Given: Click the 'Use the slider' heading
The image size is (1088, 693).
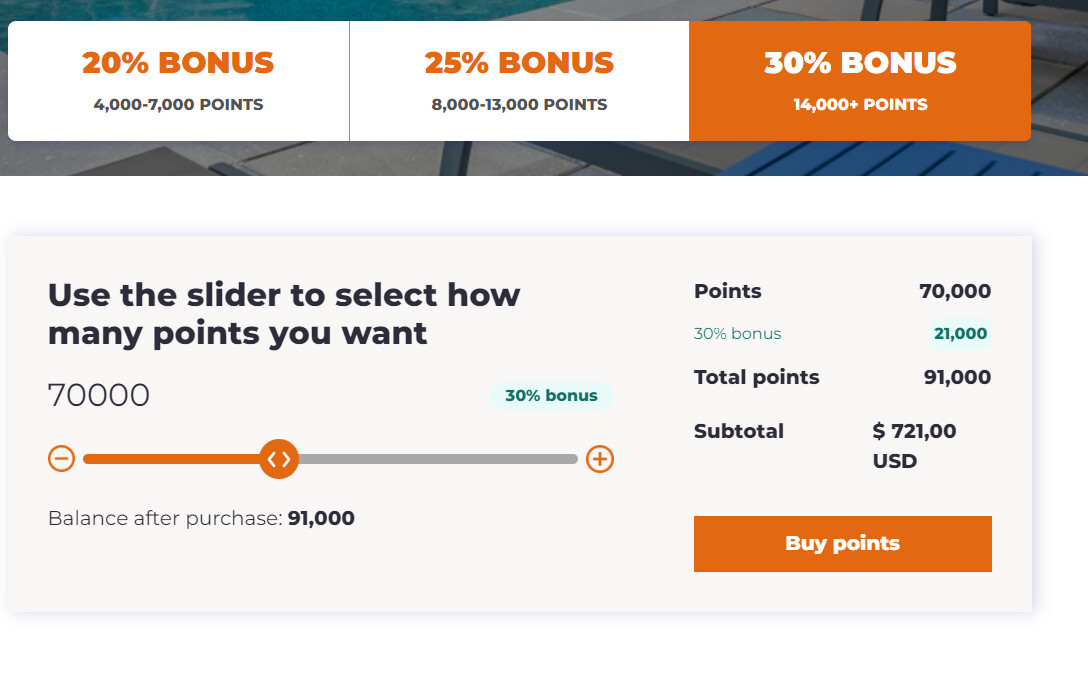Looking at the screenshot, I should (x=284, y=313).
